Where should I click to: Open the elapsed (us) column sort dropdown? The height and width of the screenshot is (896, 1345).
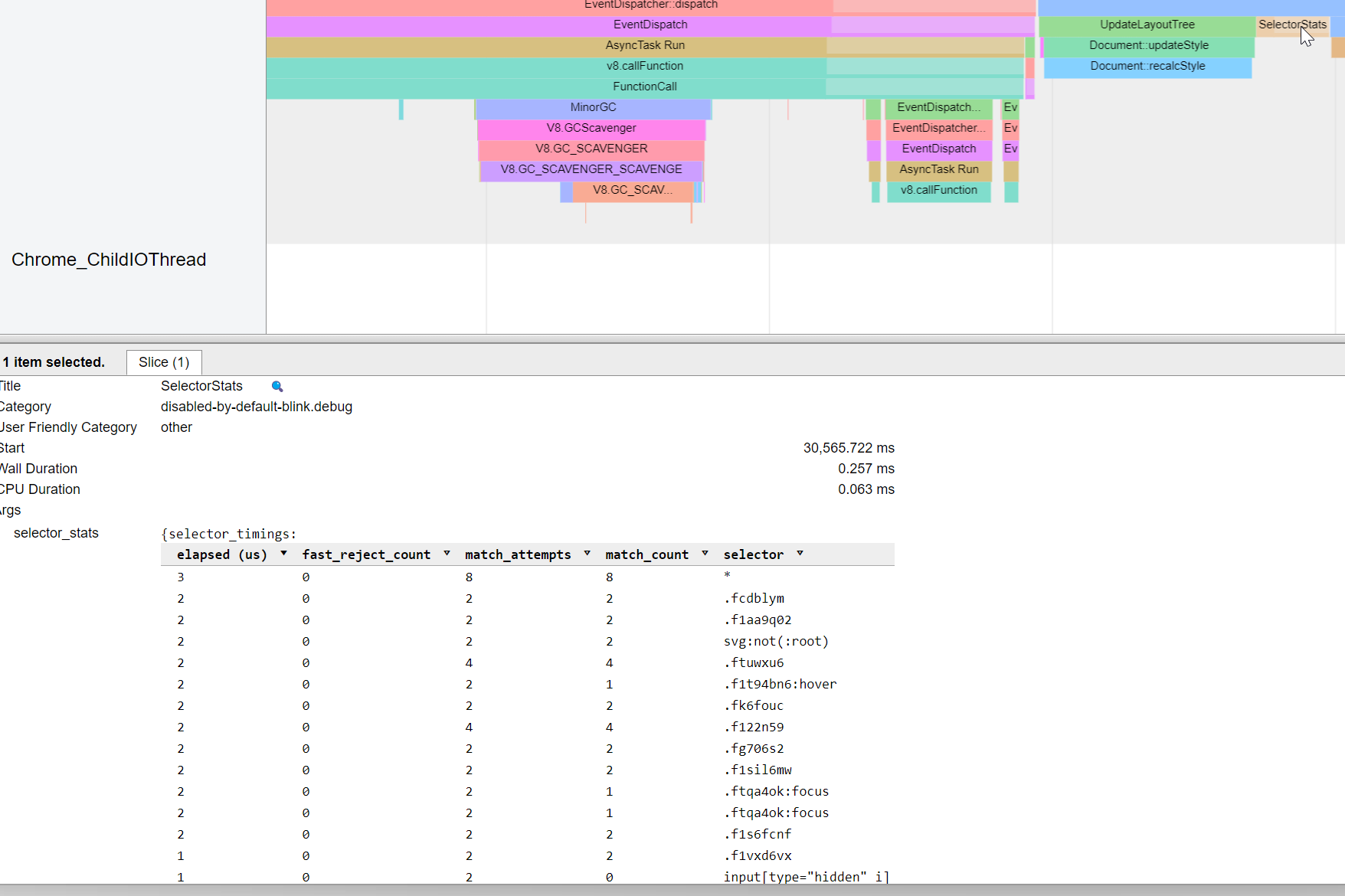[283, 553]
